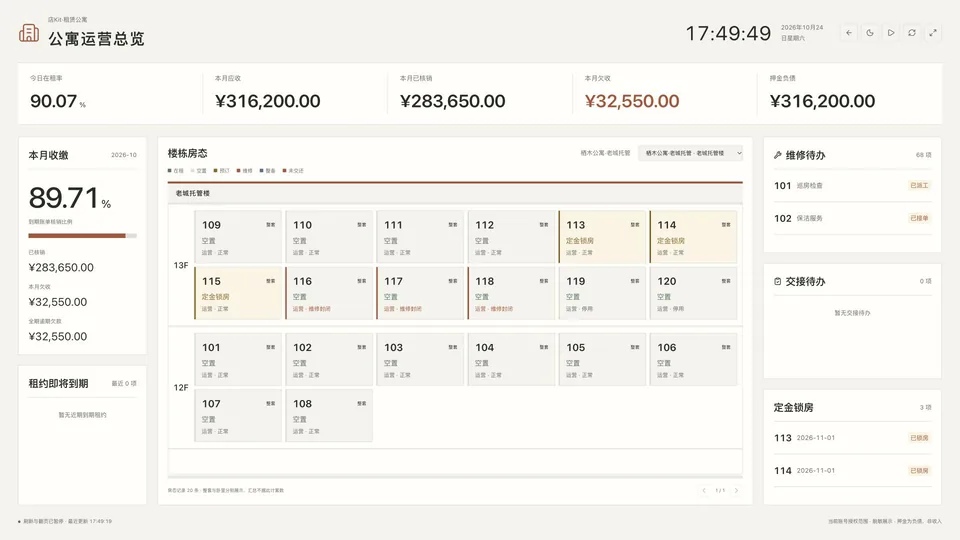Click the 13F floor label

point(181,265)
